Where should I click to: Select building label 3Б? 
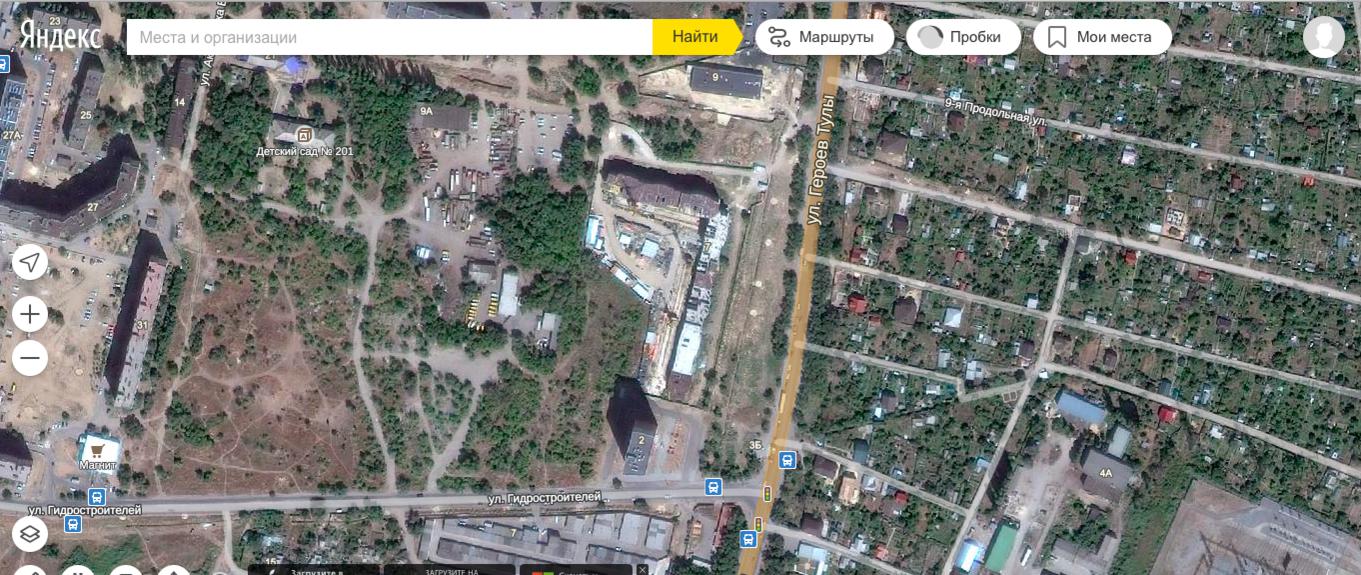(x=756, y=447)
